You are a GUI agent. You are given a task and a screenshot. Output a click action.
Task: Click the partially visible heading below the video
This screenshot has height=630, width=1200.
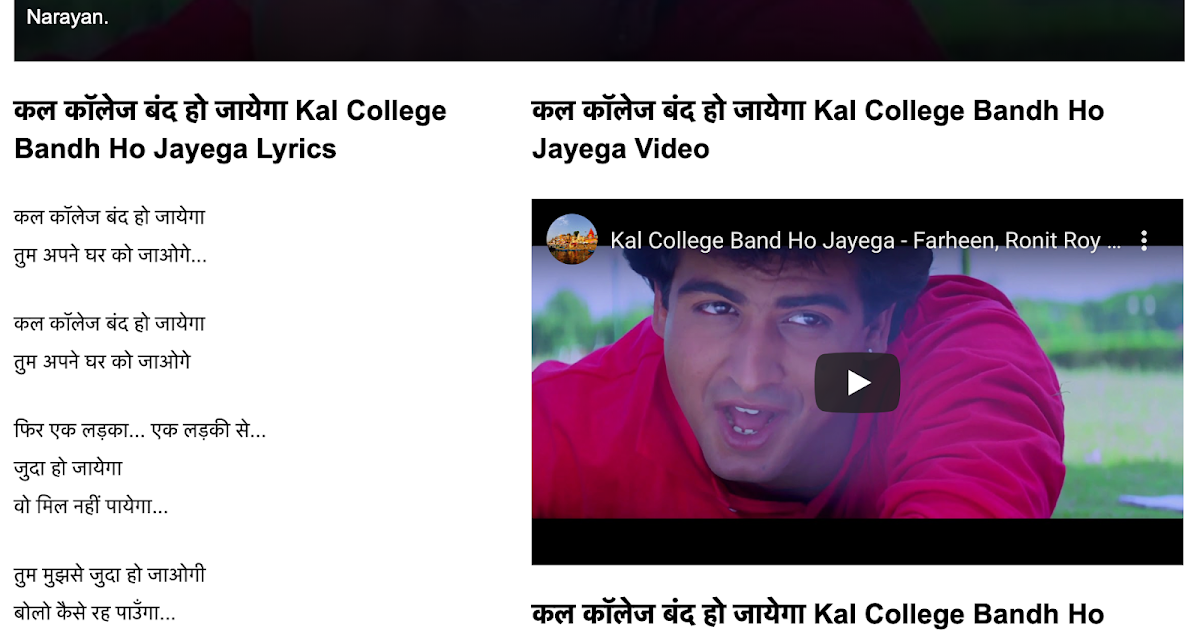point(817,614)
